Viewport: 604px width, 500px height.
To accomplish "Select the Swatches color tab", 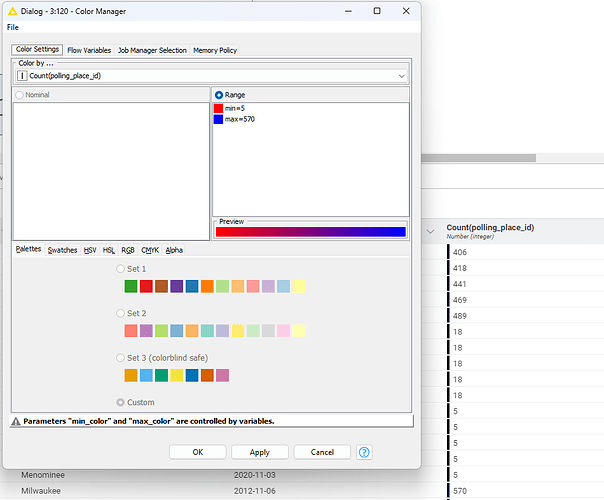I will click(x=62, y=250).
